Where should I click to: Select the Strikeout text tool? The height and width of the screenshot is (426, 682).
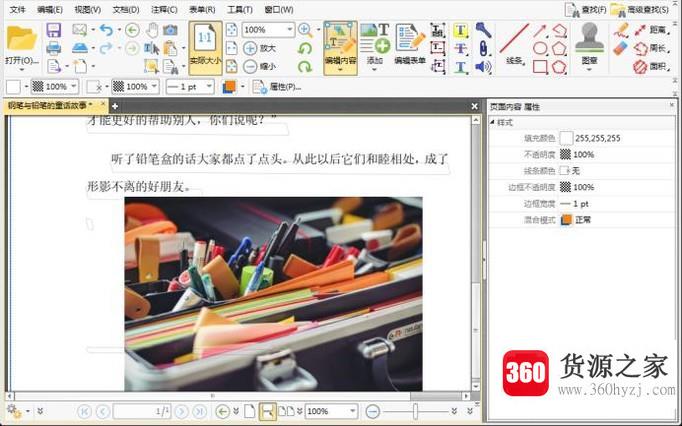click(461, 48)
